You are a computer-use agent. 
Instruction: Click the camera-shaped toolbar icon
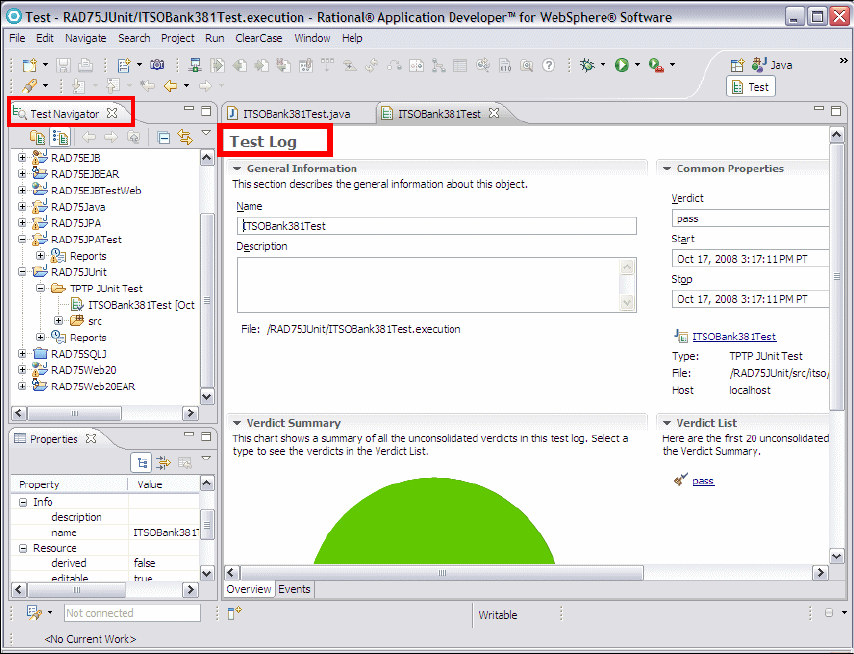click(x=157, y=65)
